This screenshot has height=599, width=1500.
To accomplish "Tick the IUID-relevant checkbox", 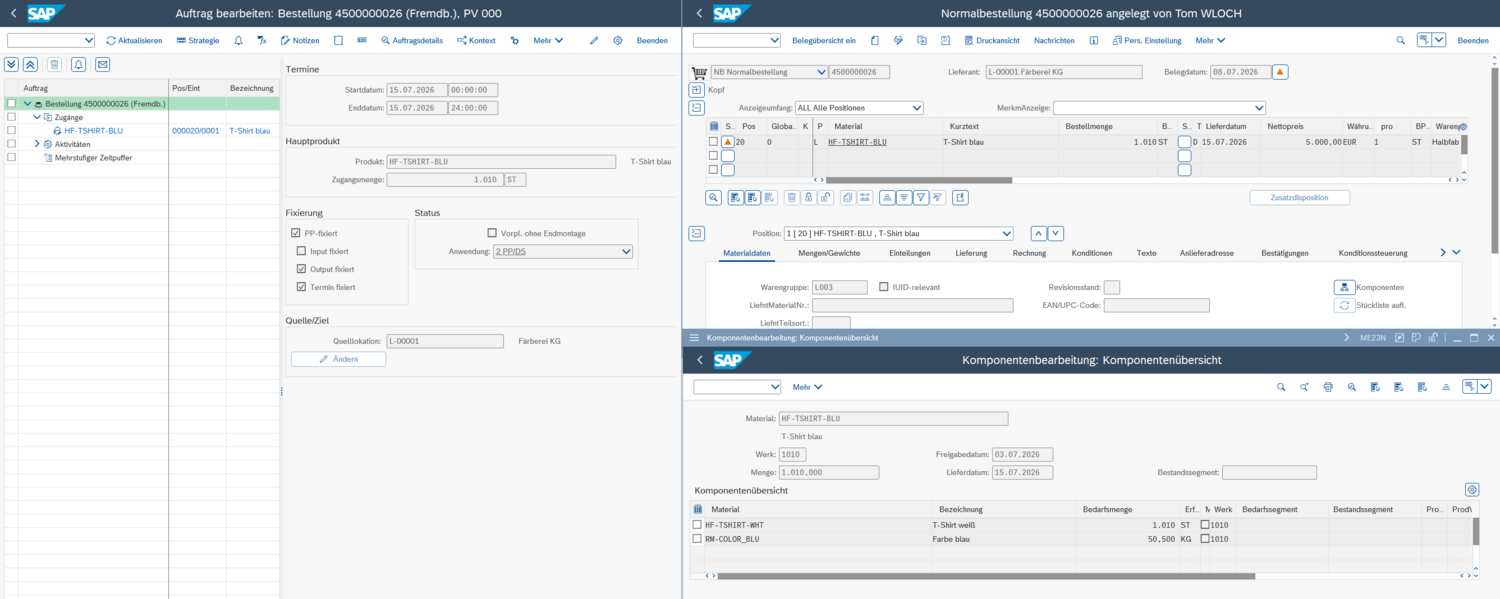I will tap(883, 287).
